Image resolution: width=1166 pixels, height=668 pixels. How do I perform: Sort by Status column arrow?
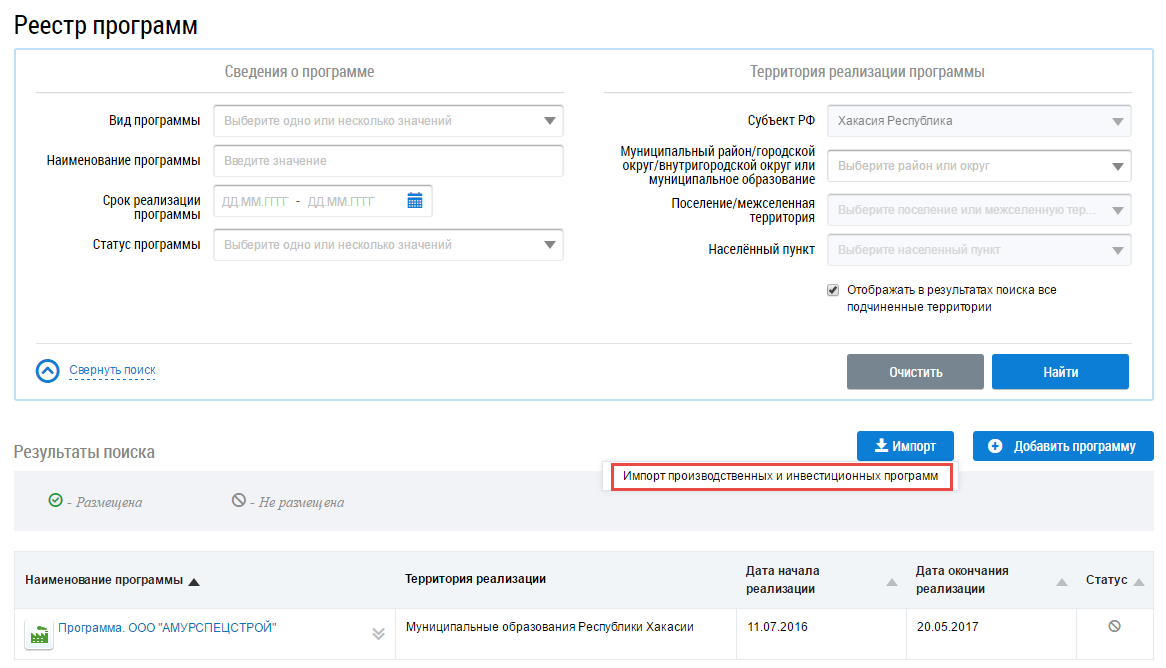pyautogui.click(x=1139, y=581)
